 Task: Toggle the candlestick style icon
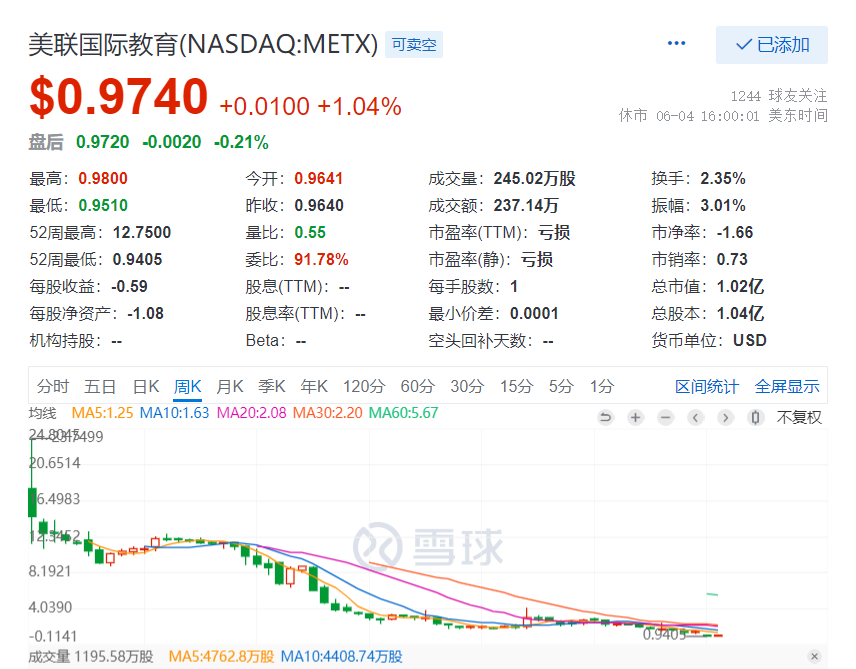click(x=756, y=418)
